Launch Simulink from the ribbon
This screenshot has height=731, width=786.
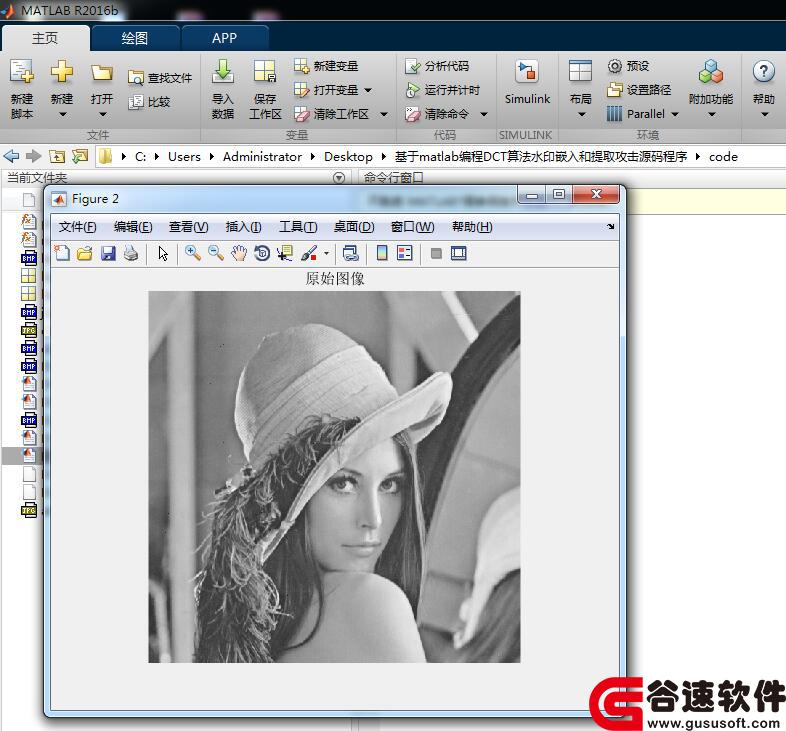click(527, 83)
